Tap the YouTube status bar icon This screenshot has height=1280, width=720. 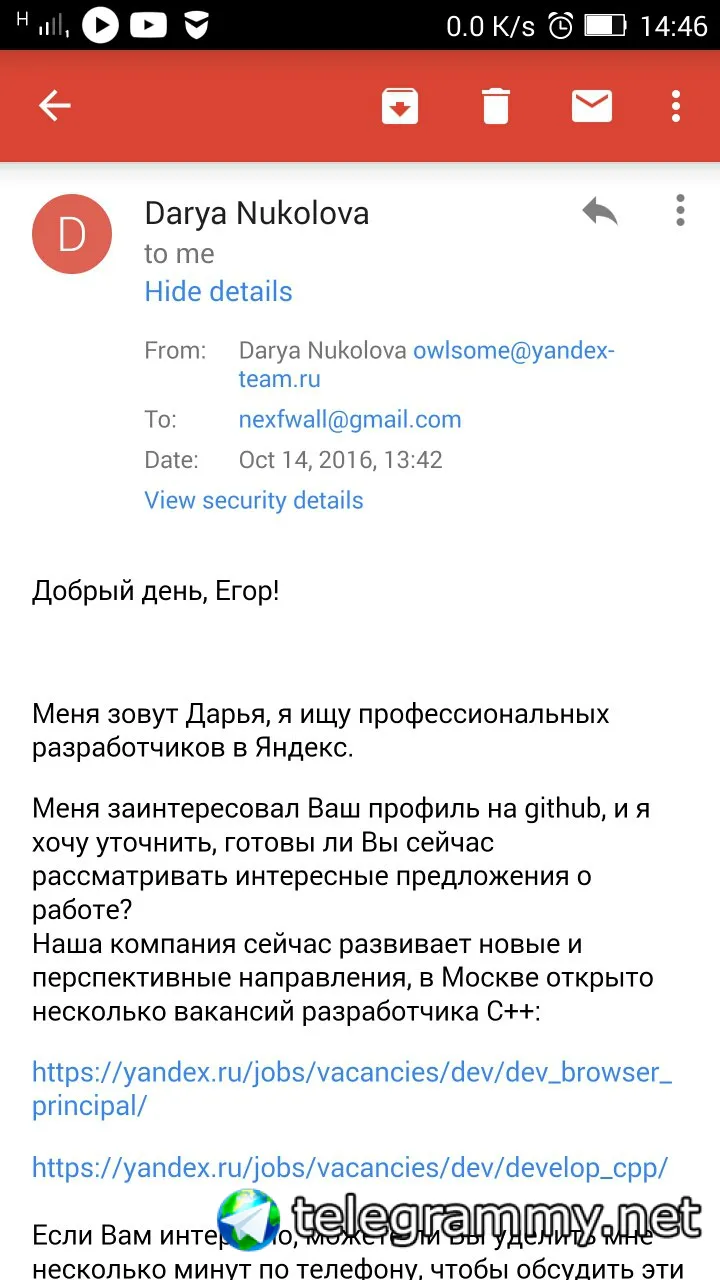tap(149, 24)
